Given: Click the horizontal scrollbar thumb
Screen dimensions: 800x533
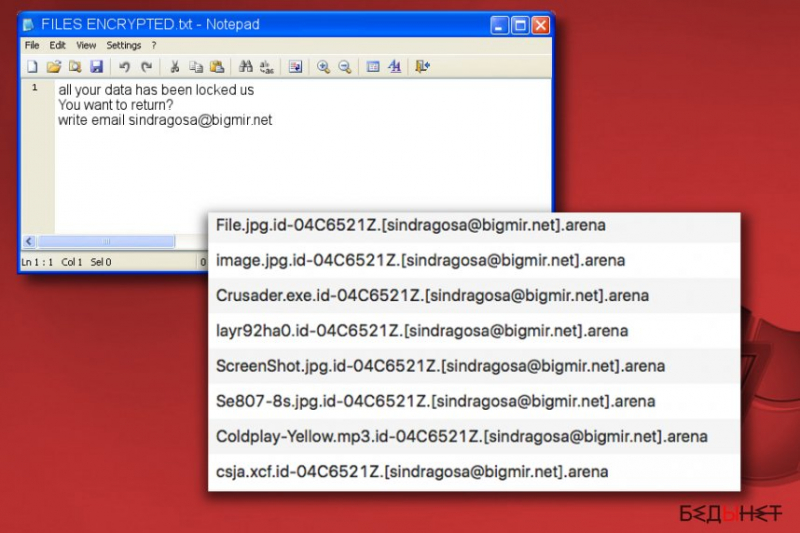Looking at the screenshot, I should coord(105,241).
